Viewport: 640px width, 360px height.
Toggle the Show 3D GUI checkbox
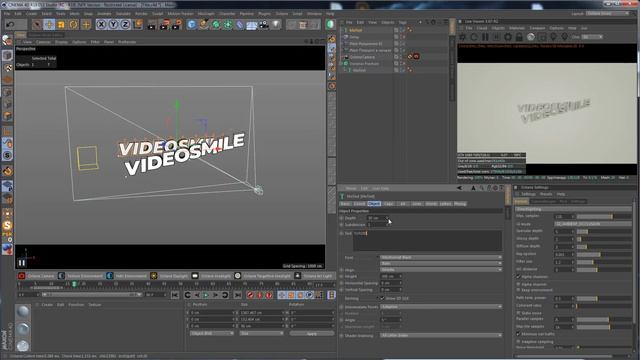[382, 298]
